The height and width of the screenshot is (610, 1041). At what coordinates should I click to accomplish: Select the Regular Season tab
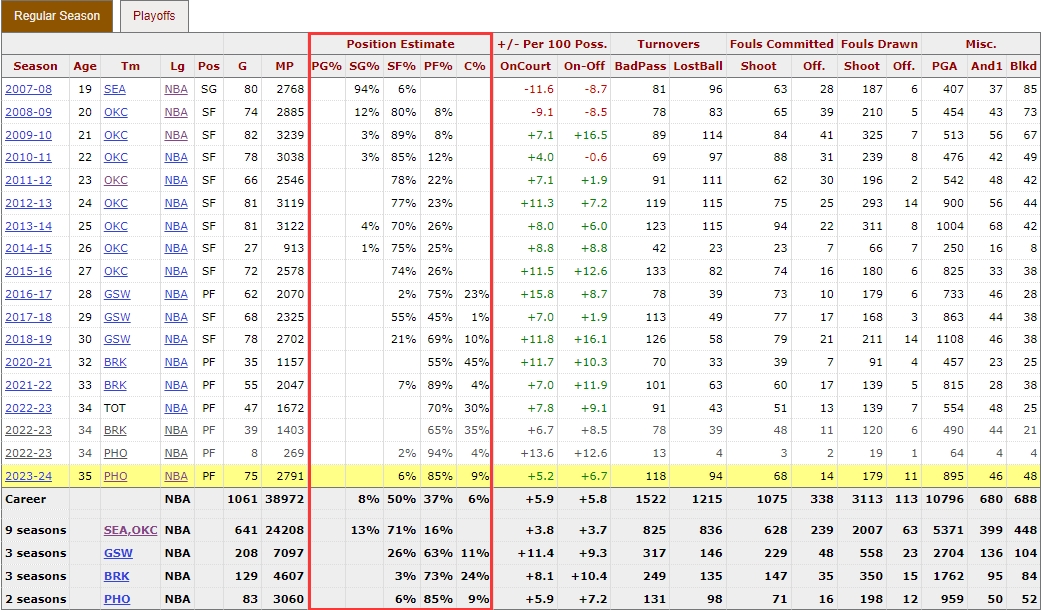(x=57, y=16)
